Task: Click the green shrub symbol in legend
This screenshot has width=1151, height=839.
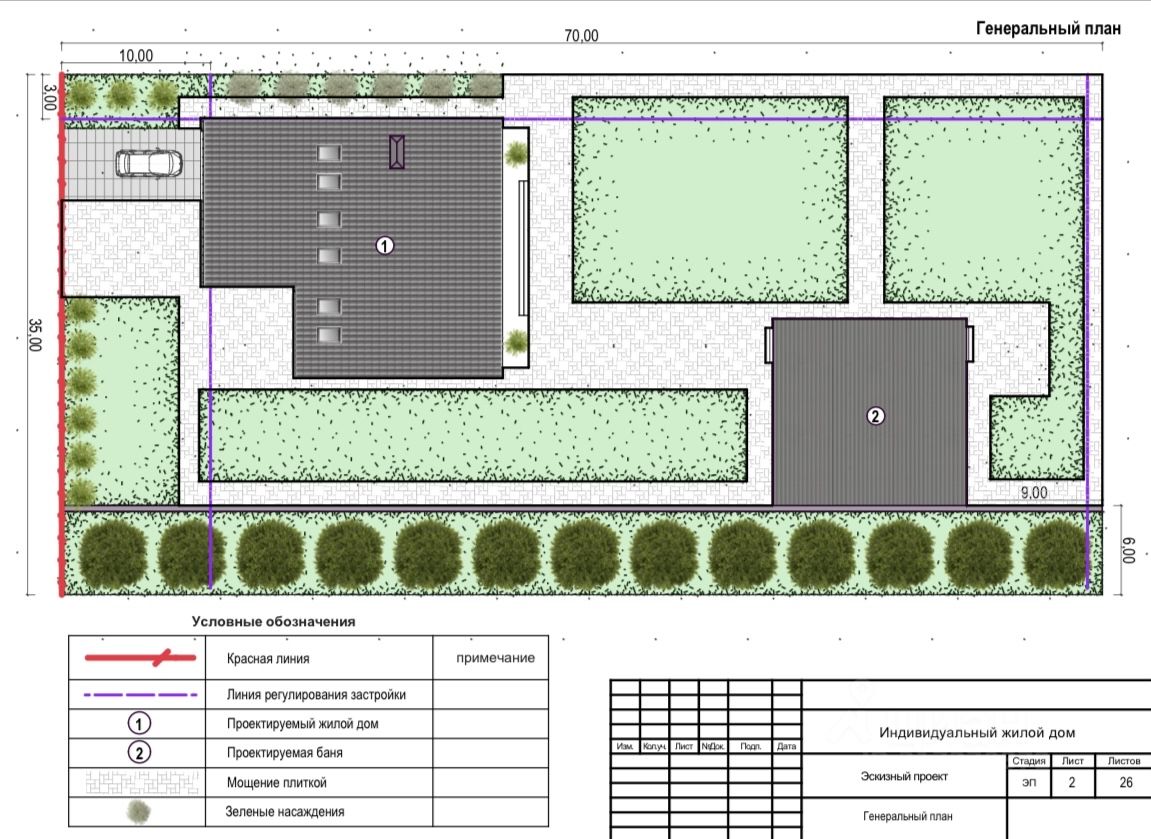Action: pyautogui.click(x=138, y=812)
